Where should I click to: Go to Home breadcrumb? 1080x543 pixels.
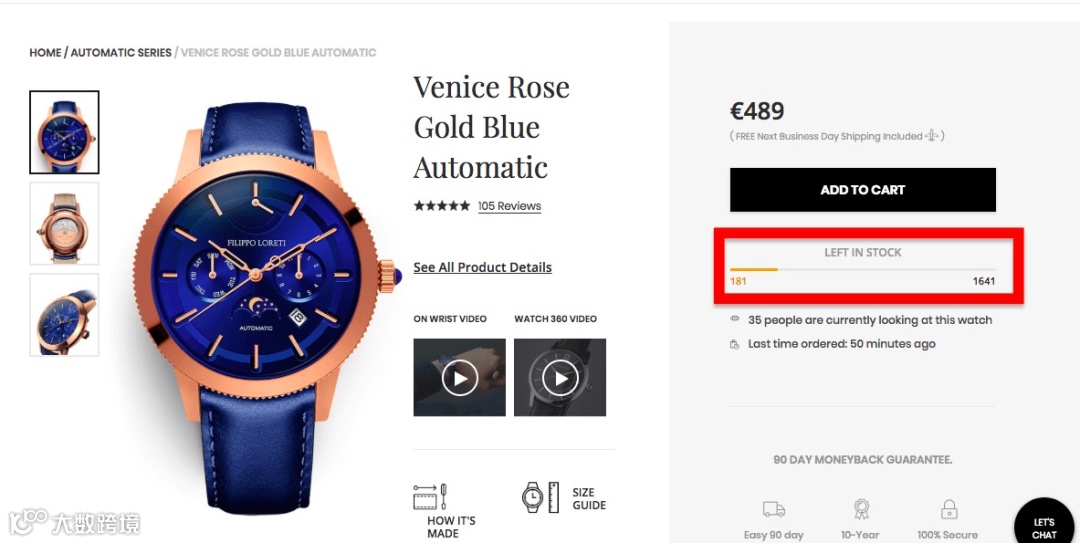click(45, 52)
